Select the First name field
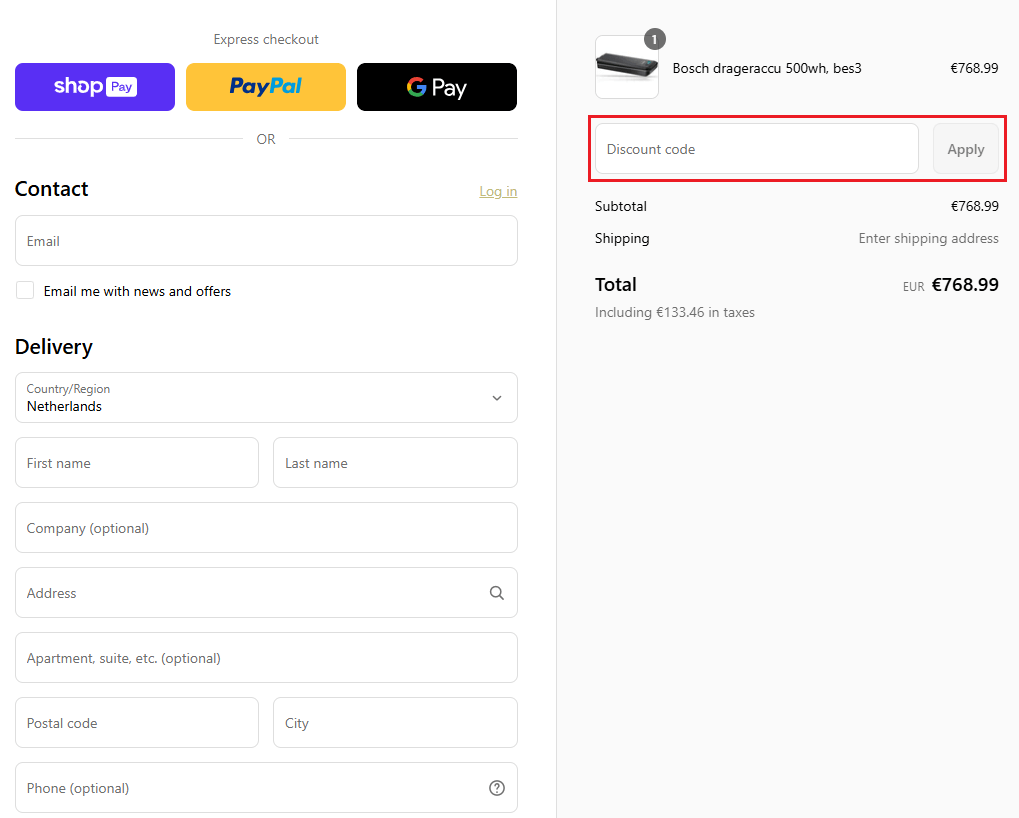The height and width of the screenshot is (818, 1019). point(137,463)
